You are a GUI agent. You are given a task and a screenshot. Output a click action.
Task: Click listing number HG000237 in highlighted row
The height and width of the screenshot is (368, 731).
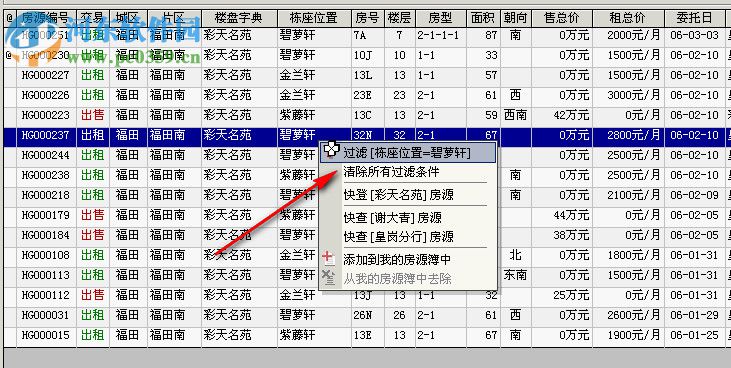pos(45,135)
